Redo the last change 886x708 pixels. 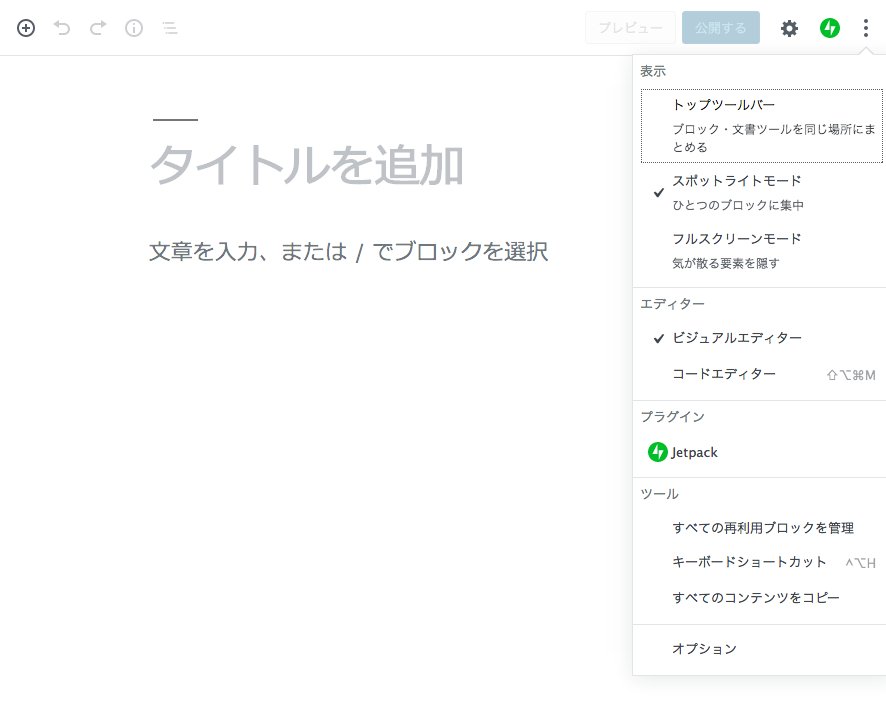tap(98, 28)
